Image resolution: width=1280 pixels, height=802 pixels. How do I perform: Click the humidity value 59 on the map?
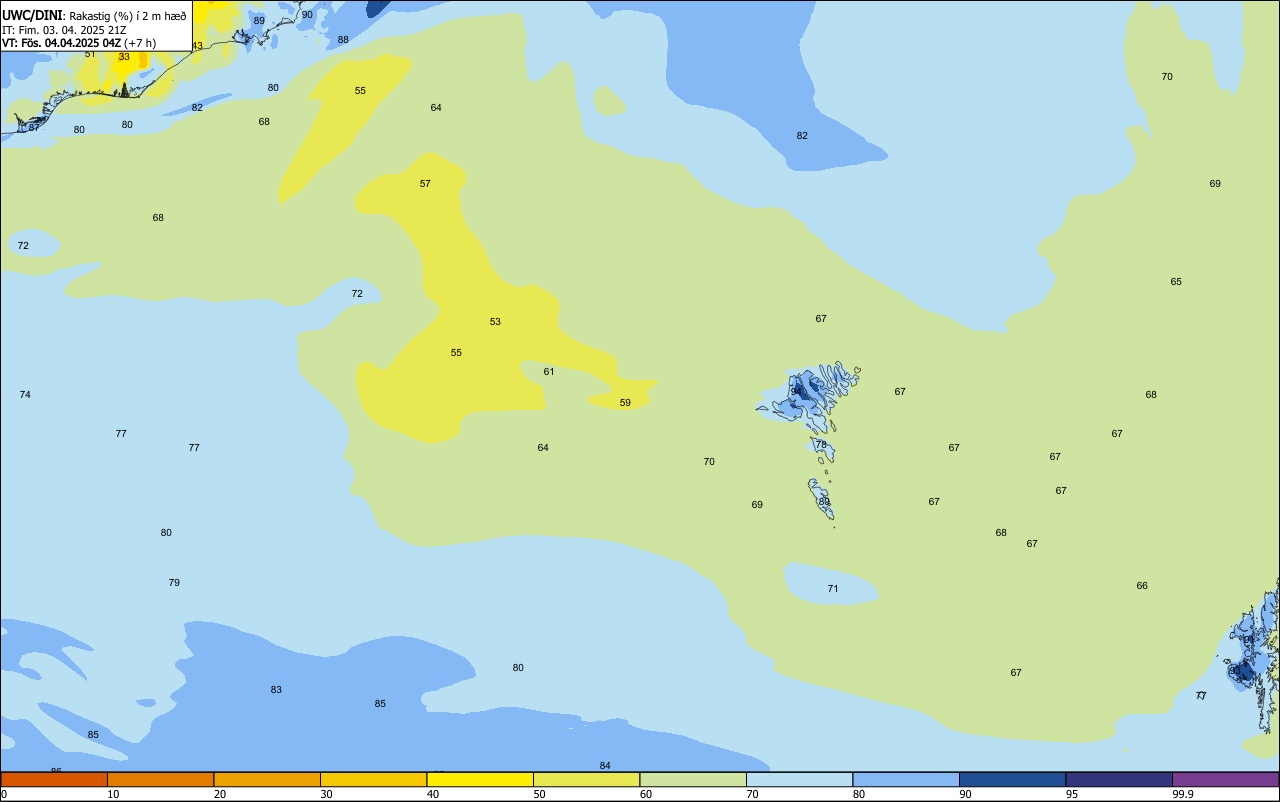625,403
